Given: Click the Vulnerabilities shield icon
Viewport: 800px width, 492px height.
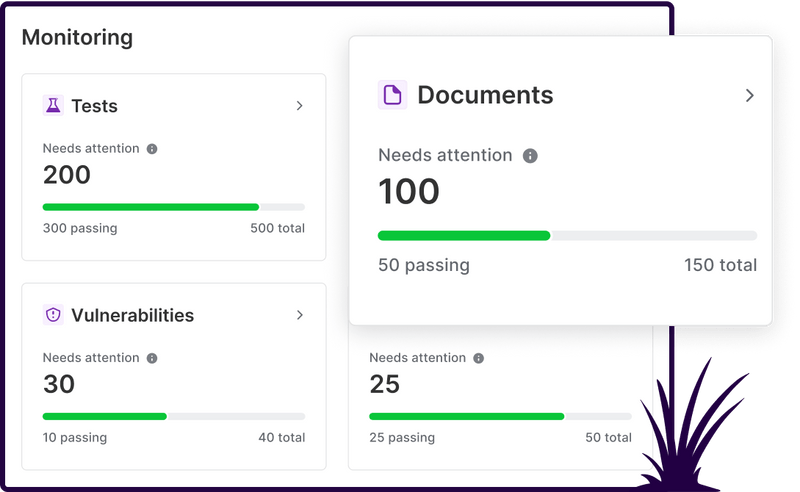Looking at the screenshot, I should point(53,315).
